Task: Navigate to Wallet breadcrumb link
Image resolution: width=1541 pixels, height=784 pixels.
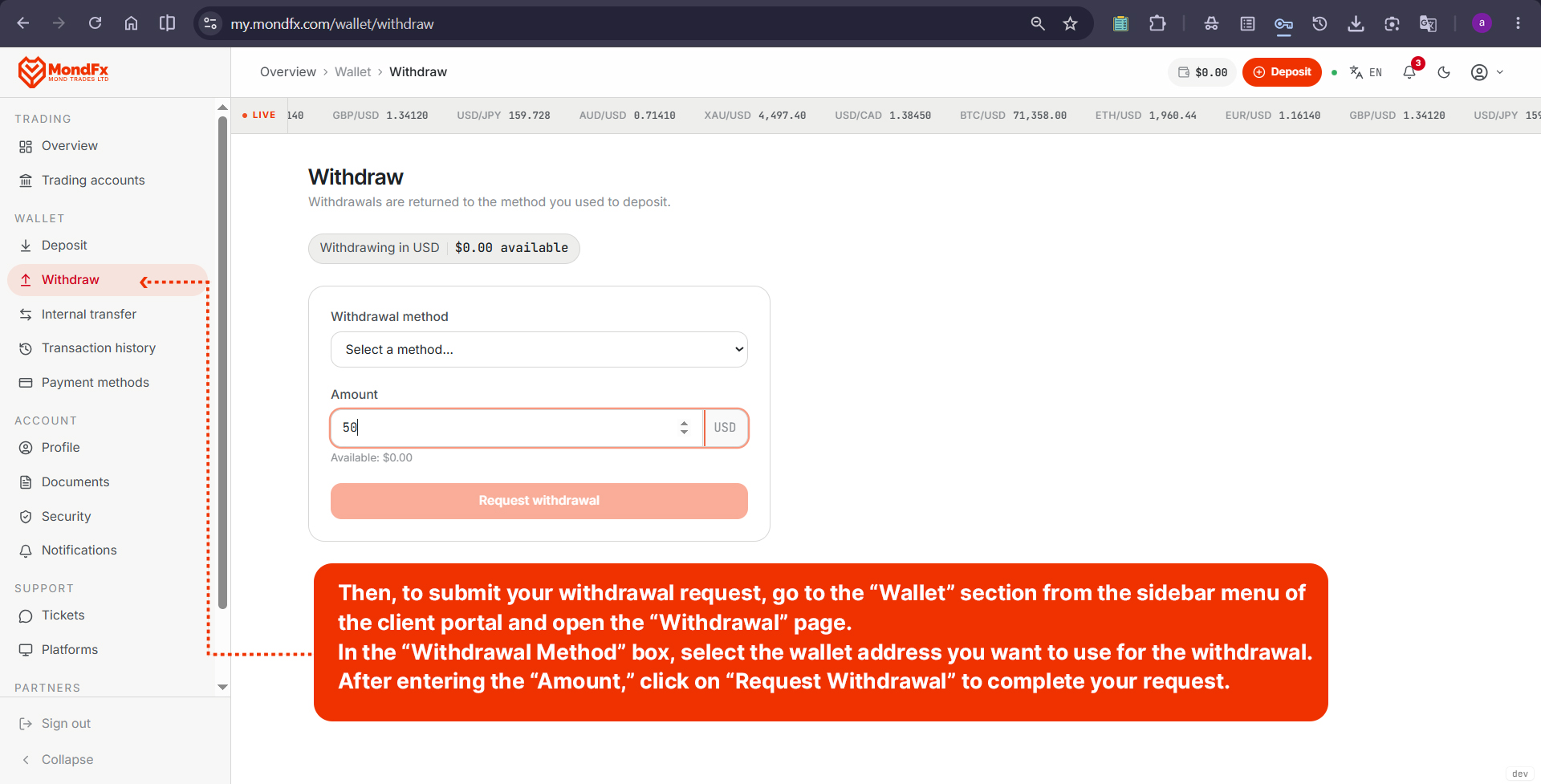Action: [353, 72]
